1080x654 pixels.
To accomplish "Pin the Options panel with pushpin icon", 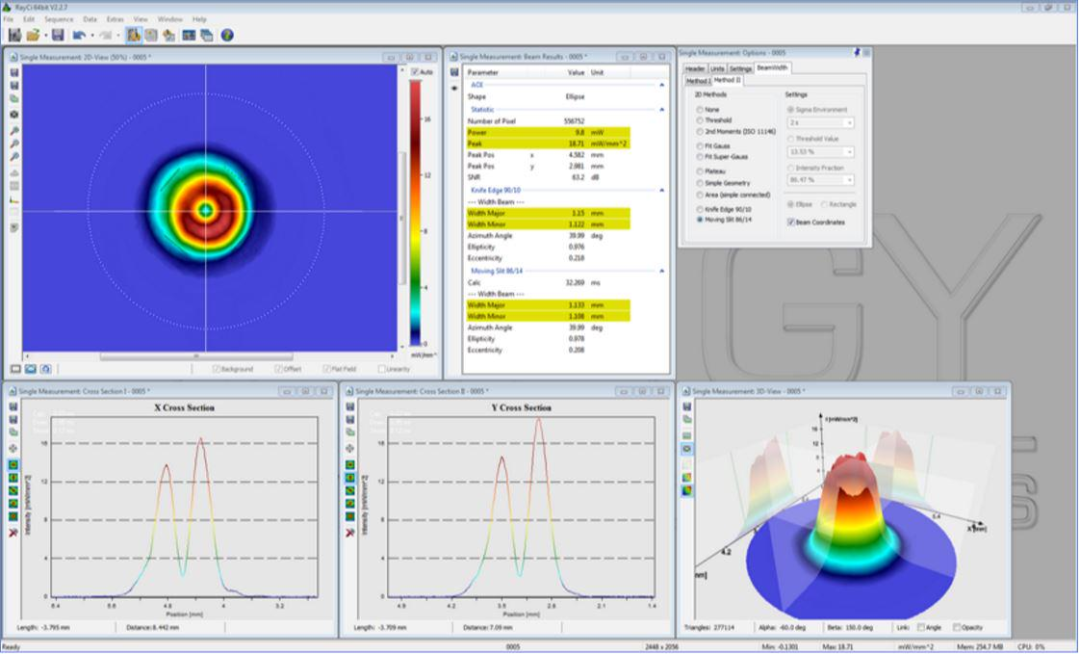I will point(856,52).
